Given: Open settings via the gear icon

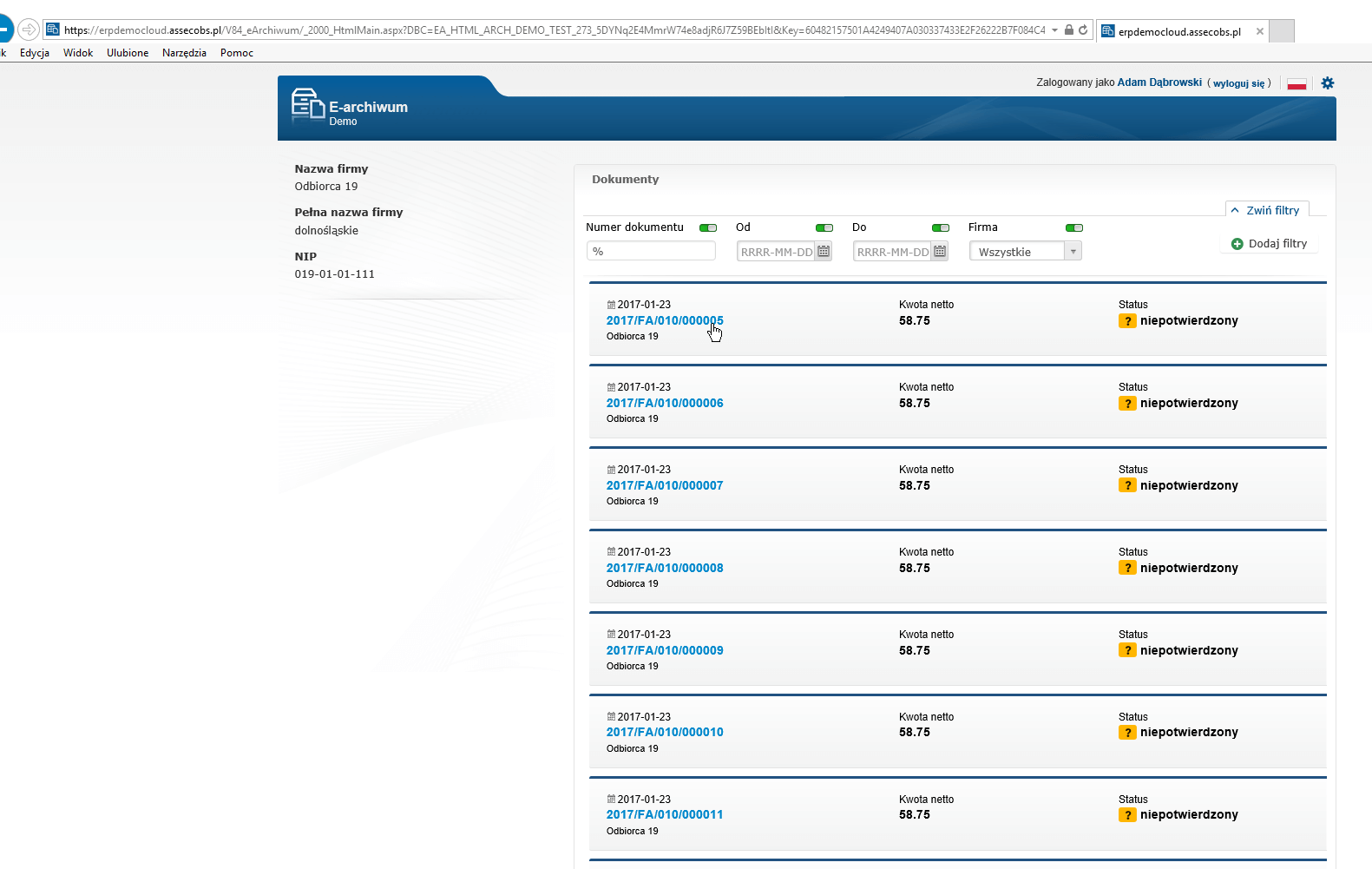Looking at the screenshot, I should point(1328,83).
